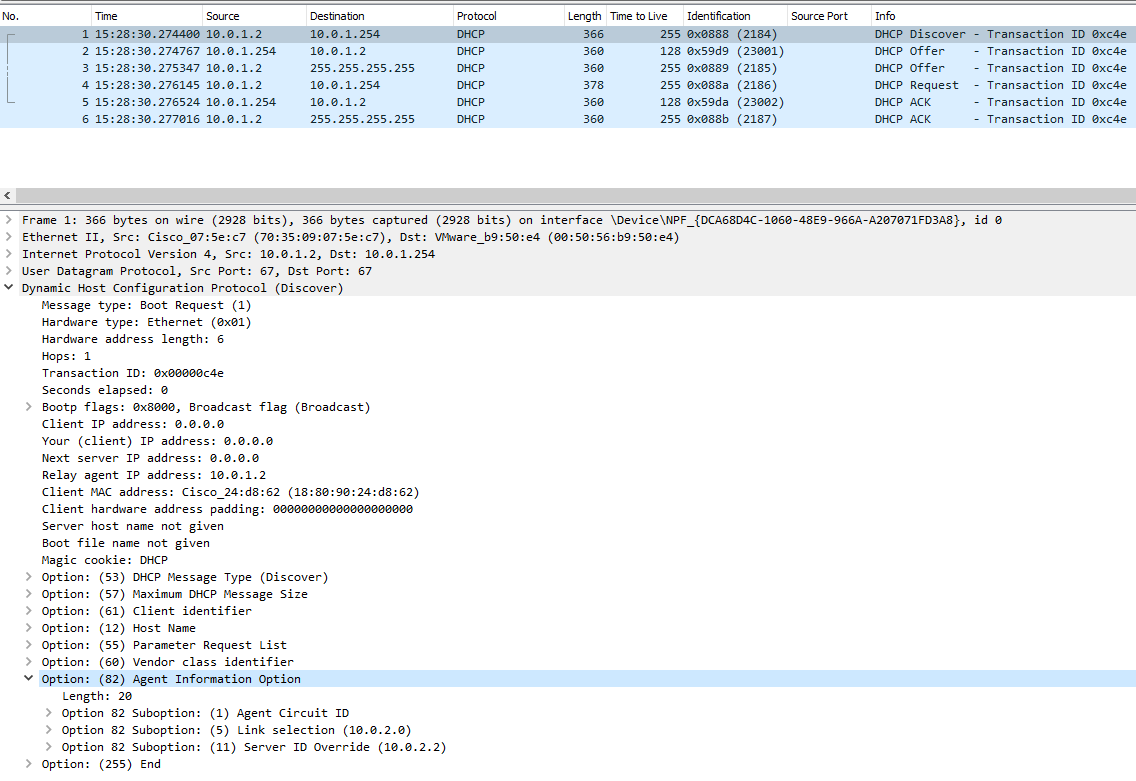This screenshot has width=1136, height=781.
Task: Click the left scroll arrow above the details pane
Action: point(7,195)
